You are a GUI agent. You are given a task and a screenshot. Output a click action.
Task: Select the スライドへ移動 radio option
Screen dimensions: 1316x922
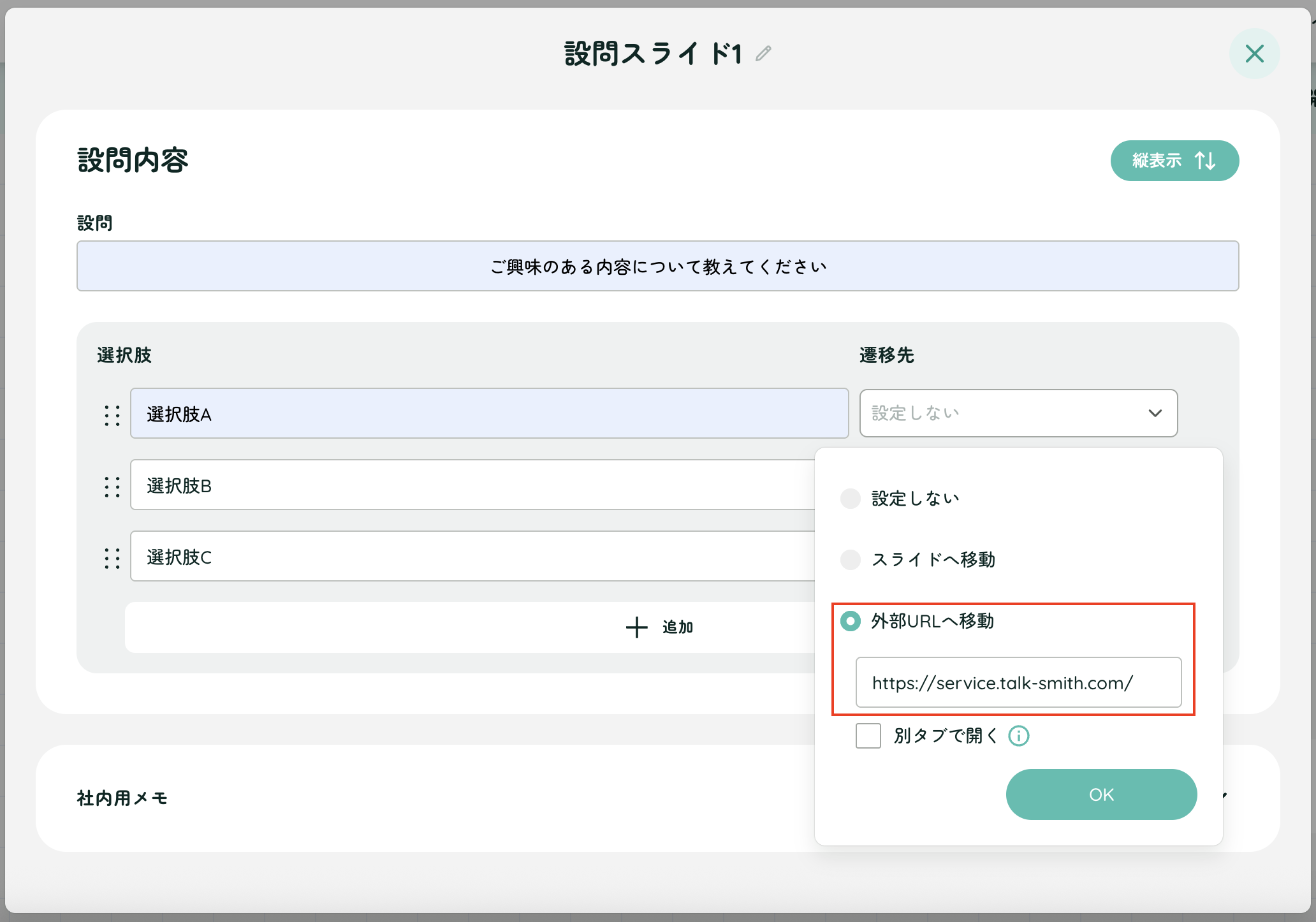851,560
